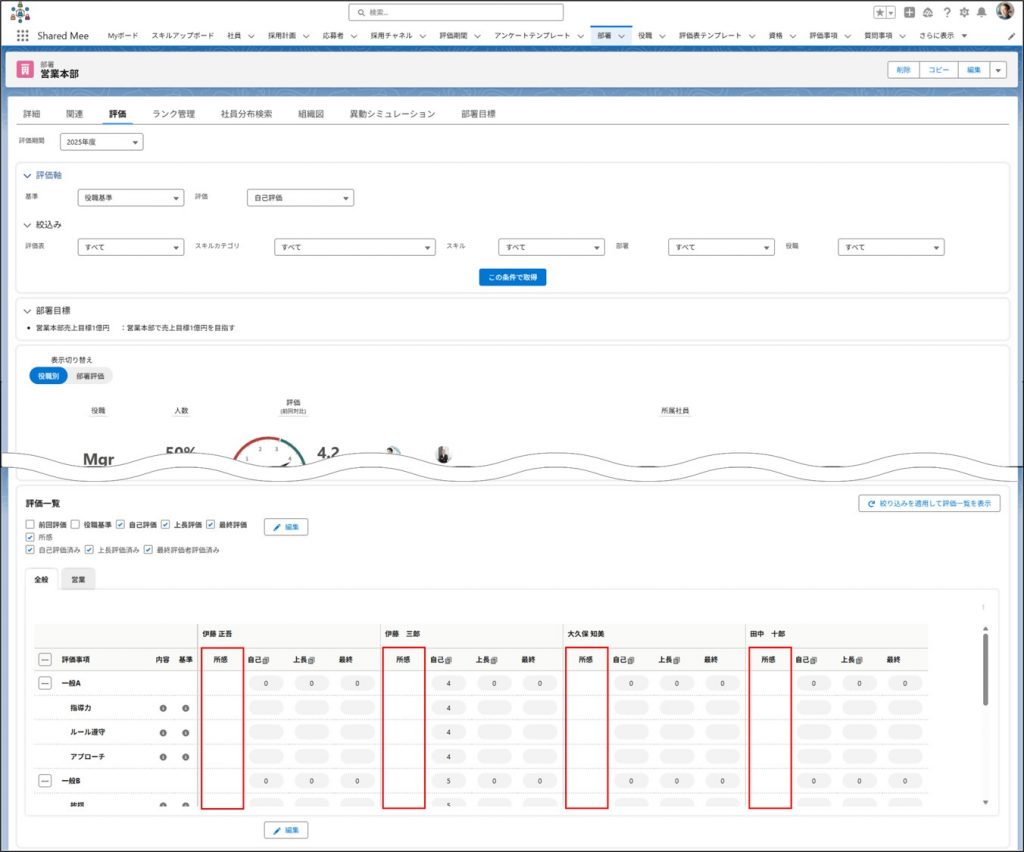
Task: Collapse the 一般A row group
Action: (x=45, y=683)
